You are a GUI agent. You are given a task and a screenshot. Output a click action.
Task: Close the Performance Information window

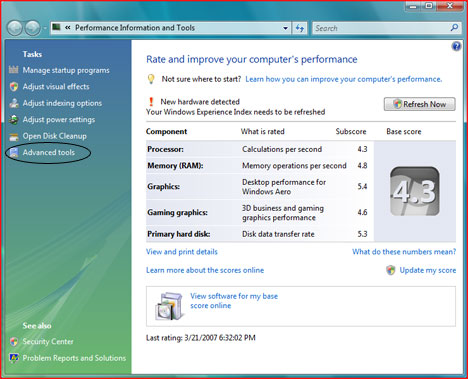click(x=449, y=6)
